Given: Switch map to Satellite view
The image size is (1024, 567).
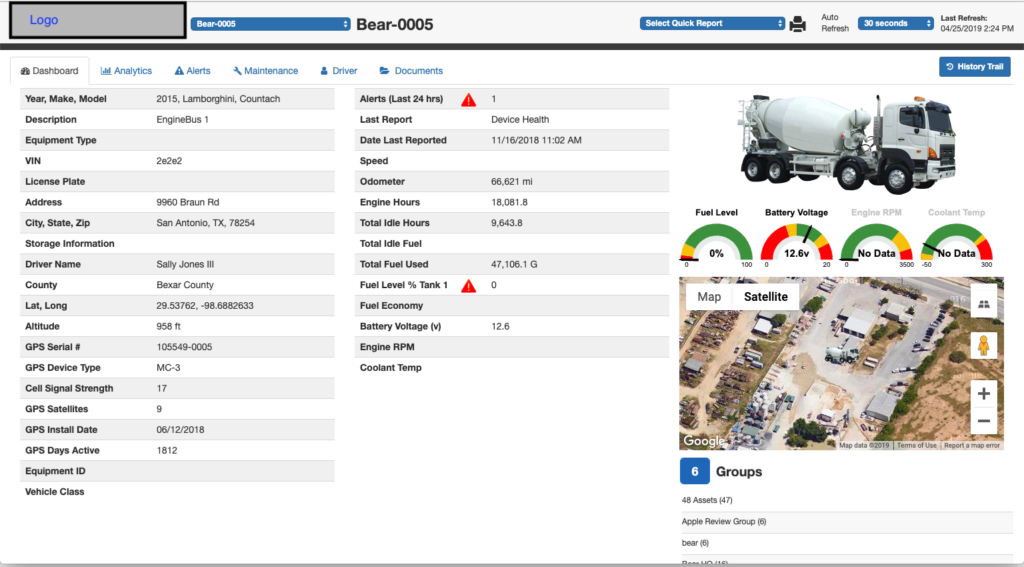Looking at the screenshot, I should coord(765,297).
